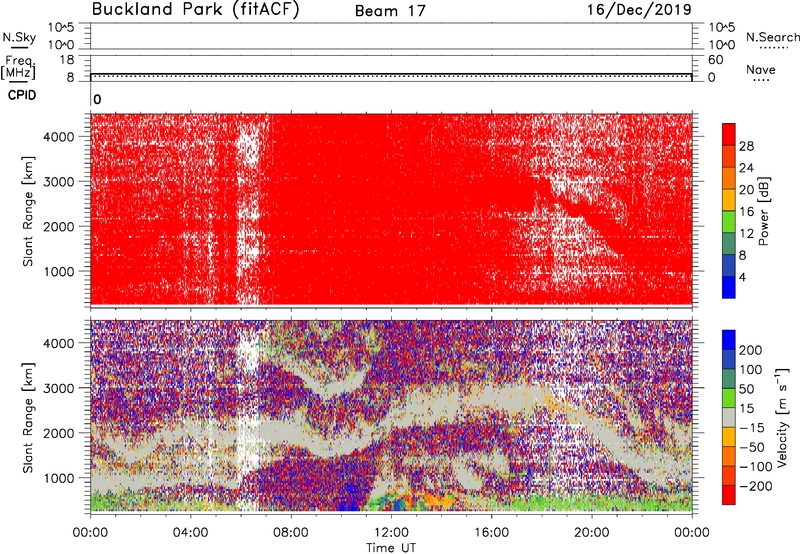Click the blue bottom segment of the power color bar
800x554 pixels.
729,287
